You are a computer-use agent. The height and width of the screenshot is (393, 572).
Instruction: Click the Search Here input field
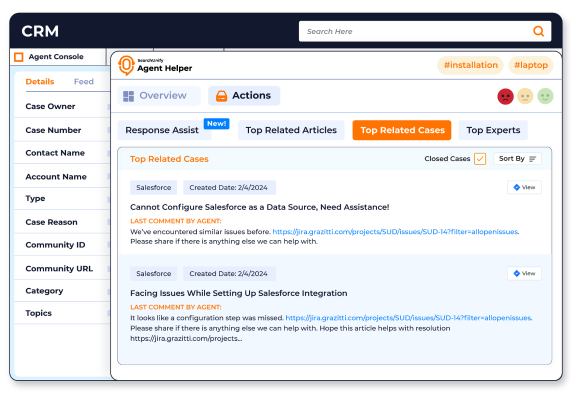[425, 31]
